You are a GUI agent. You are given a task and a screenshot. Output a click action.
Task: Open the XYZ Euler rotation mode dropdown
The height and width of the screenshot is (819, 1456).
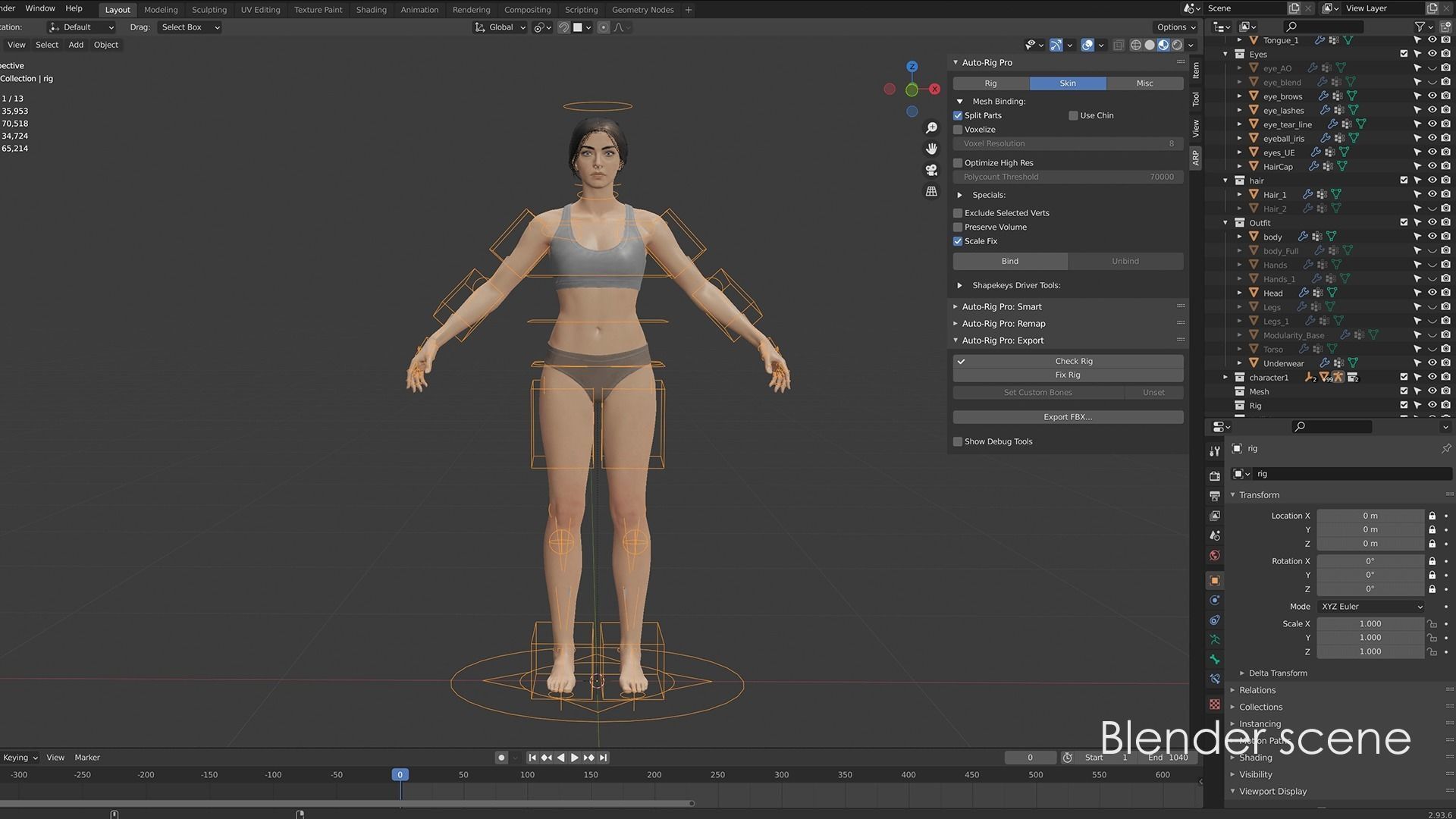click(1371, 607)
